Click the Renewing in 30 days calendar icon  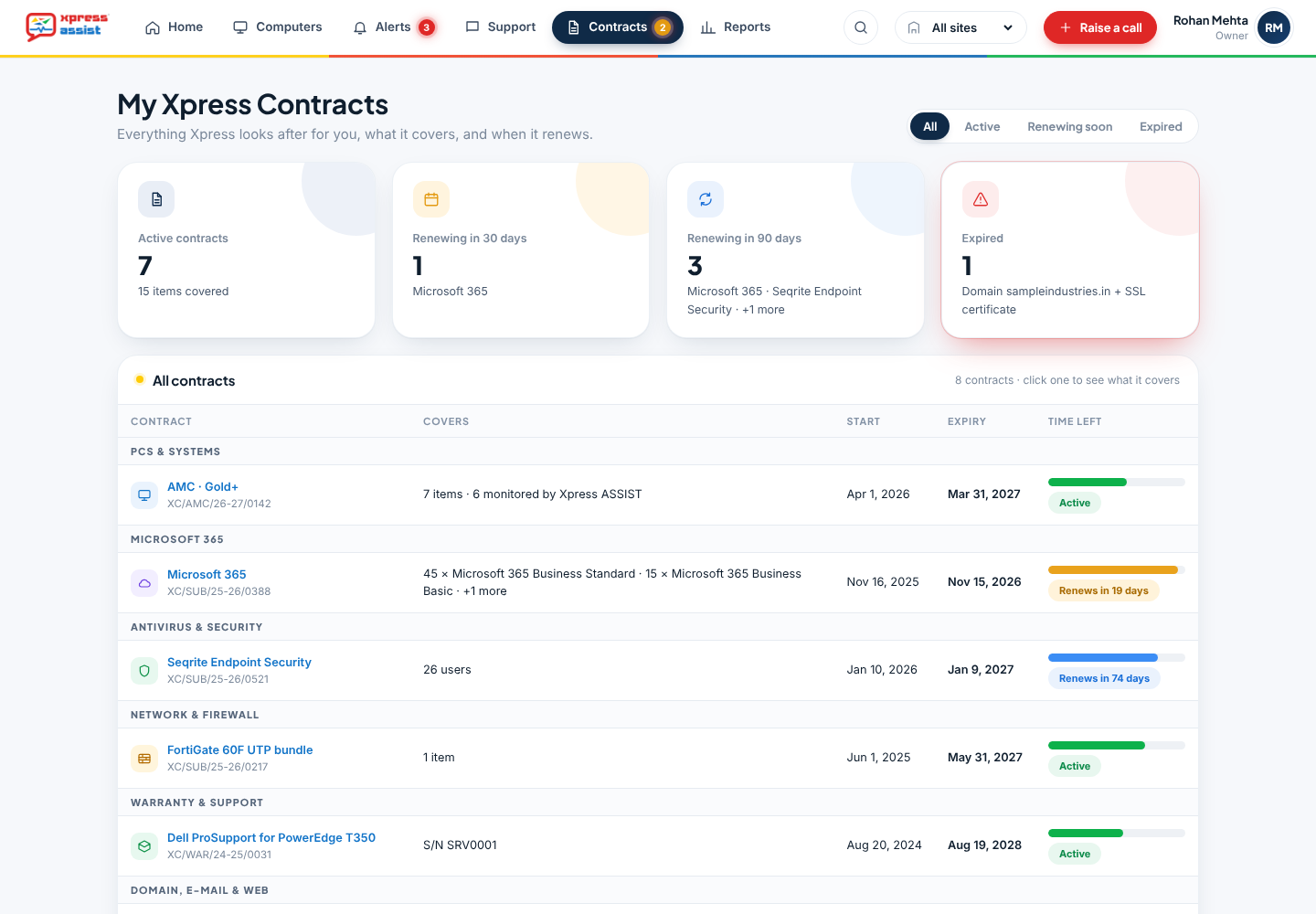pyautogui.click(x=431, y=199)
